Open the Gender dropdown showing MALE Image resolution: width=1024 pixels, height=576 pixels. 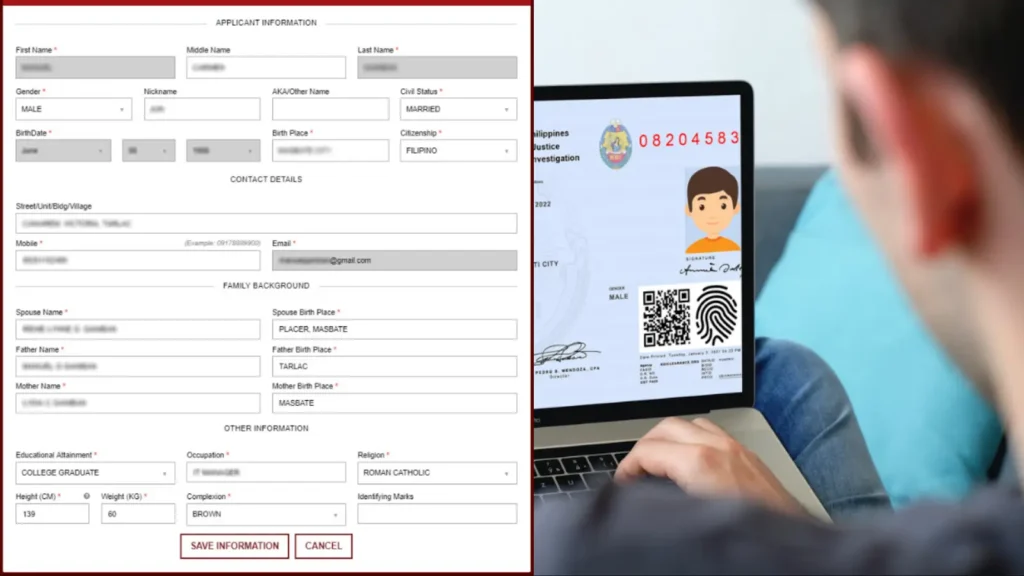click(73, 109)
